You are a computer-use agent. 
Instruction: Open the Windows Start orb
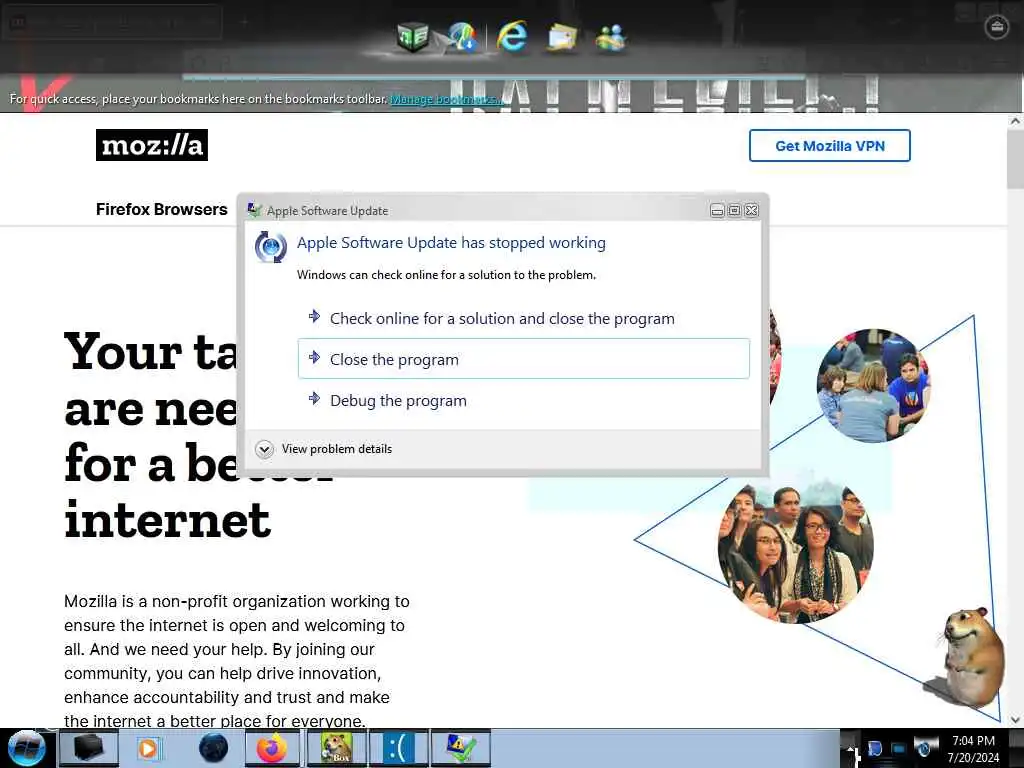(x=27, y=748)
